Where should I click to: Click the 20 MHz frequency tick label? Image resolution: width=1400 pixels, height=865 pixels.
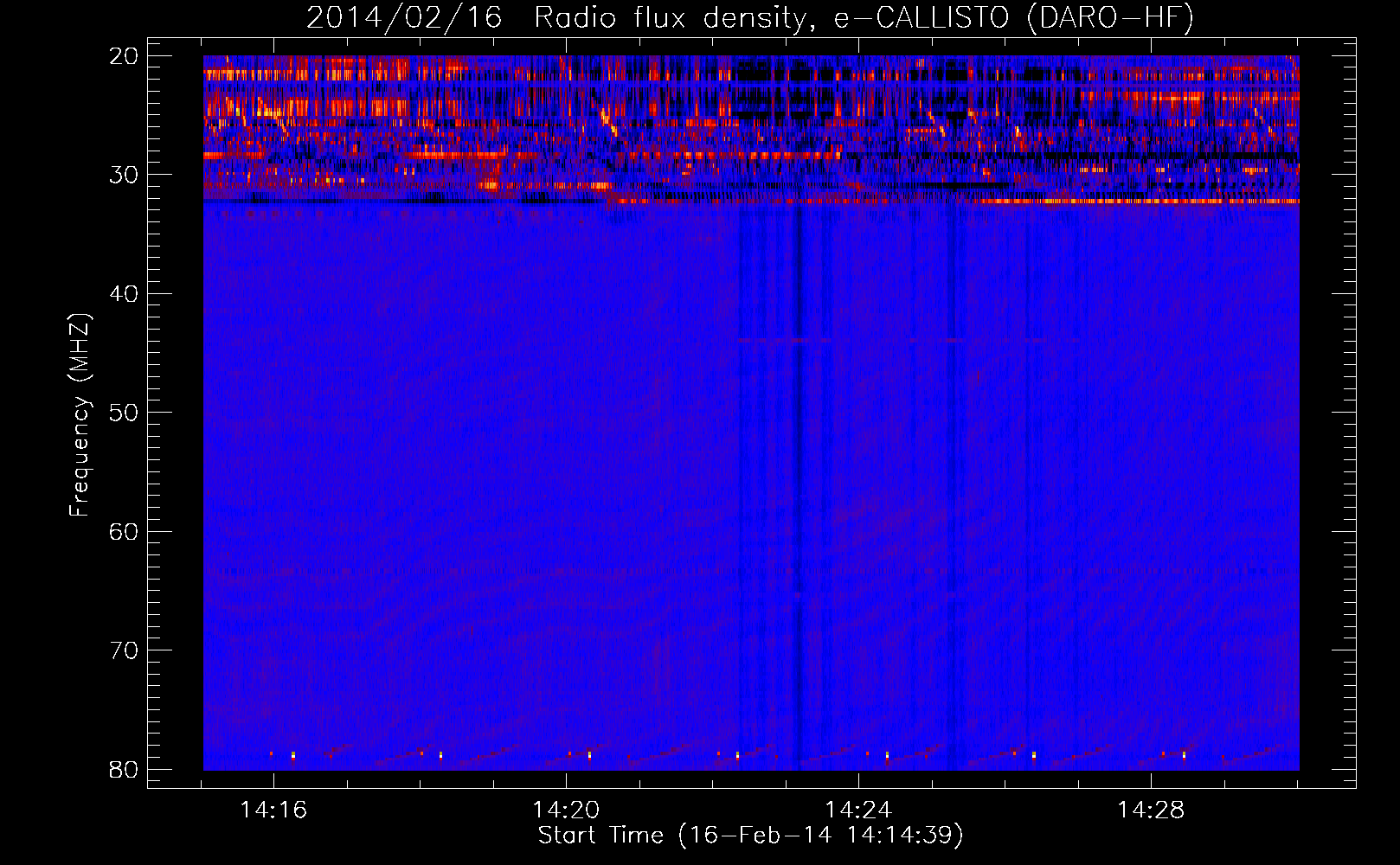tap(124, 56)
